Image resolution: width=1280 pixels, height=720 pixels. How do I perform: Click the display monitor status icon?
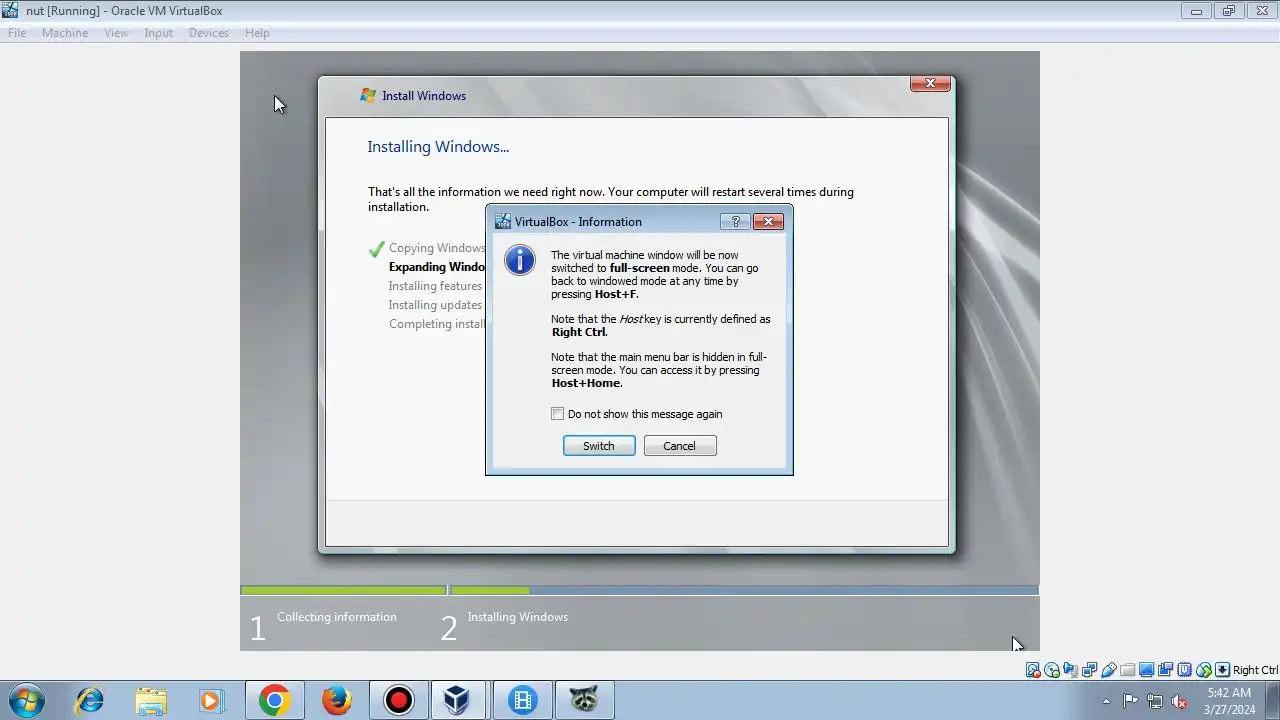pyautogui.click(x=1147, y=670)
